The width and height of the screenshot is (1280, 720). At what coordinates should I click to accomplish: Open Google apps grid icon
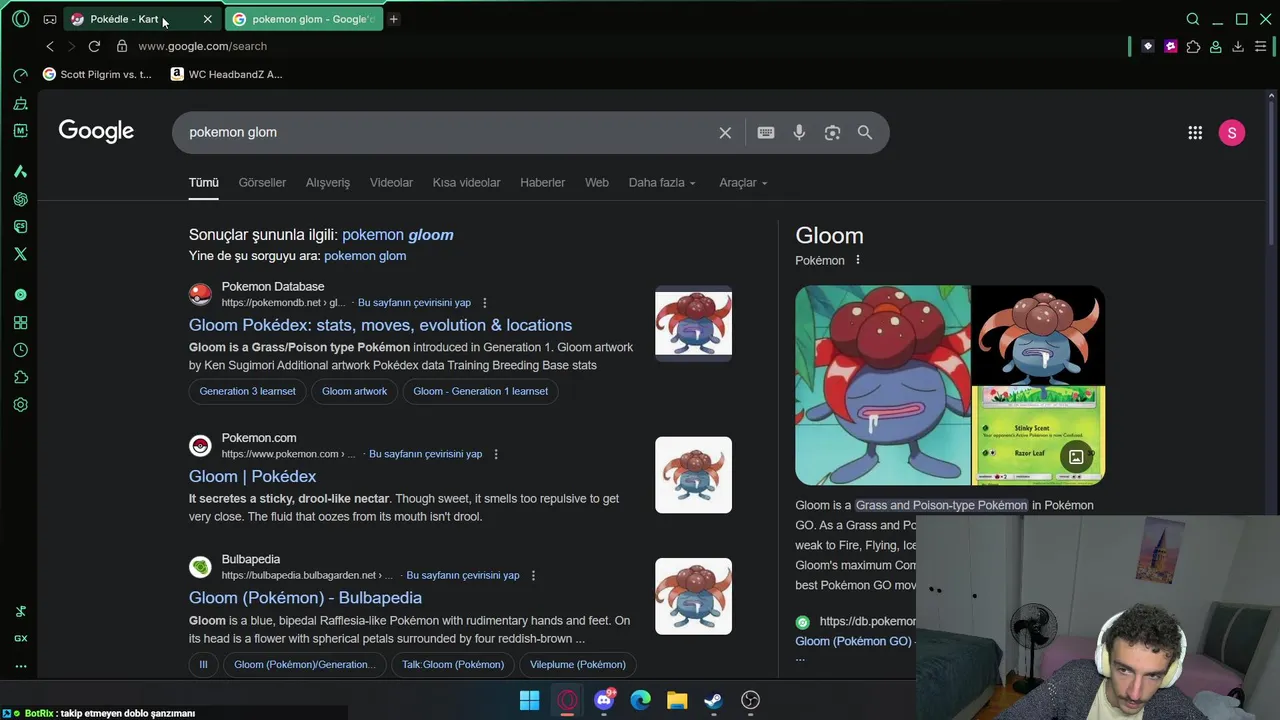pyautogui.click(x=1195, y=133)
